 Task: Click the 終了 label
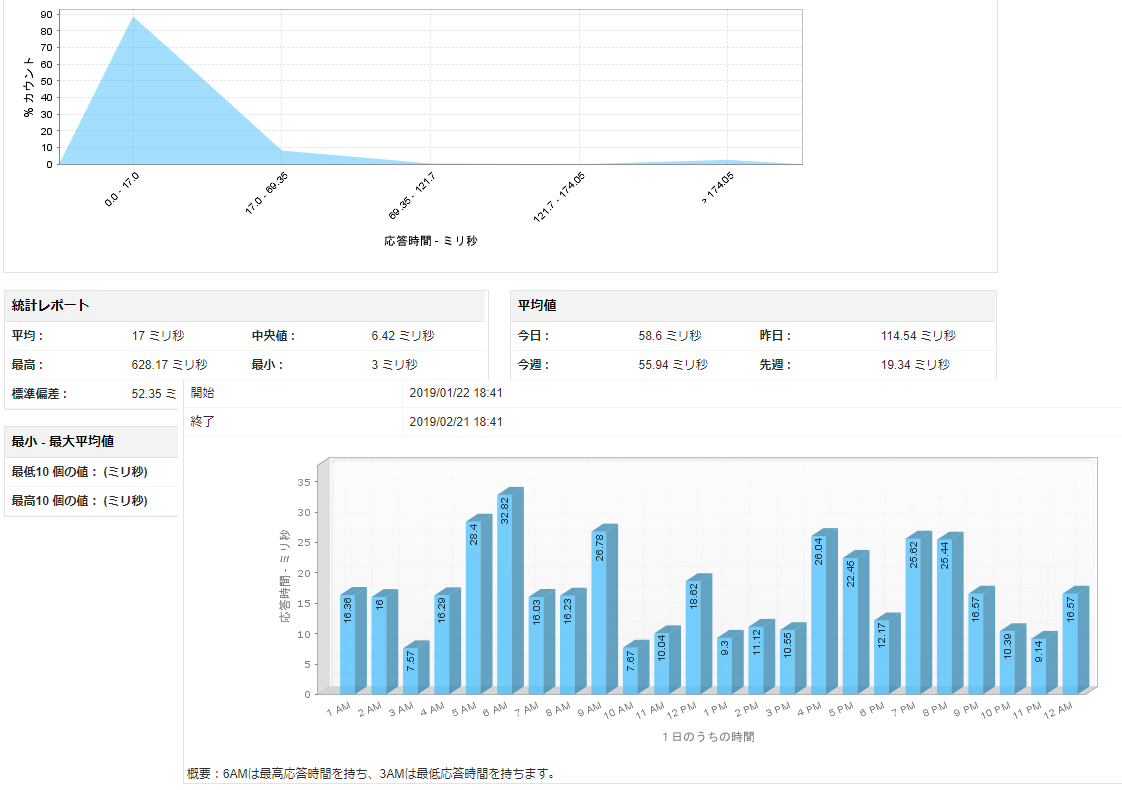pyautogui.click(x=203, y=422)
